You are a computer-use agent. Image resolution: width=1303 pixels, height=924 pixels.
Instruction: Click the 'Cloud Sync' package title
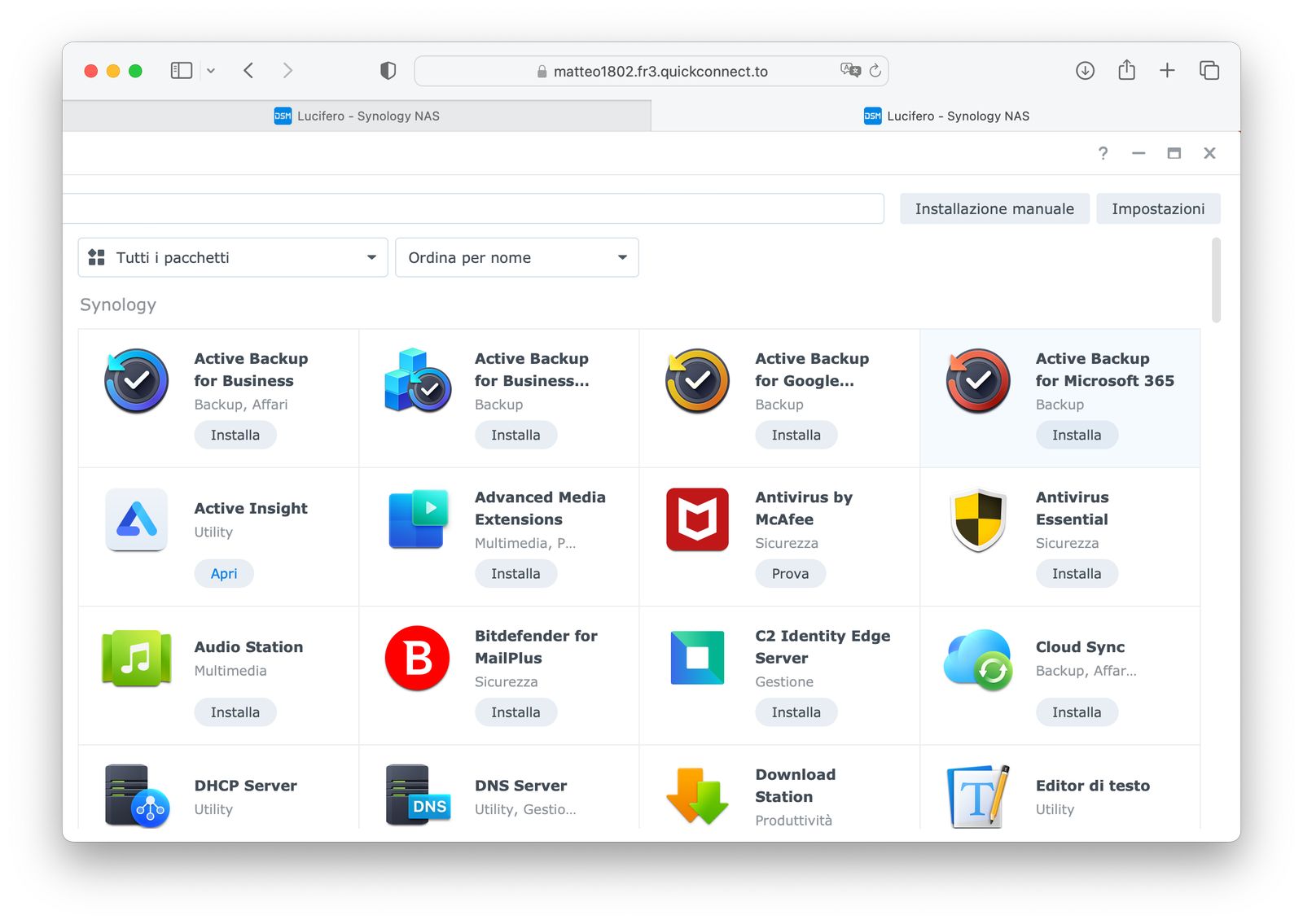[x=1080, y=647]
